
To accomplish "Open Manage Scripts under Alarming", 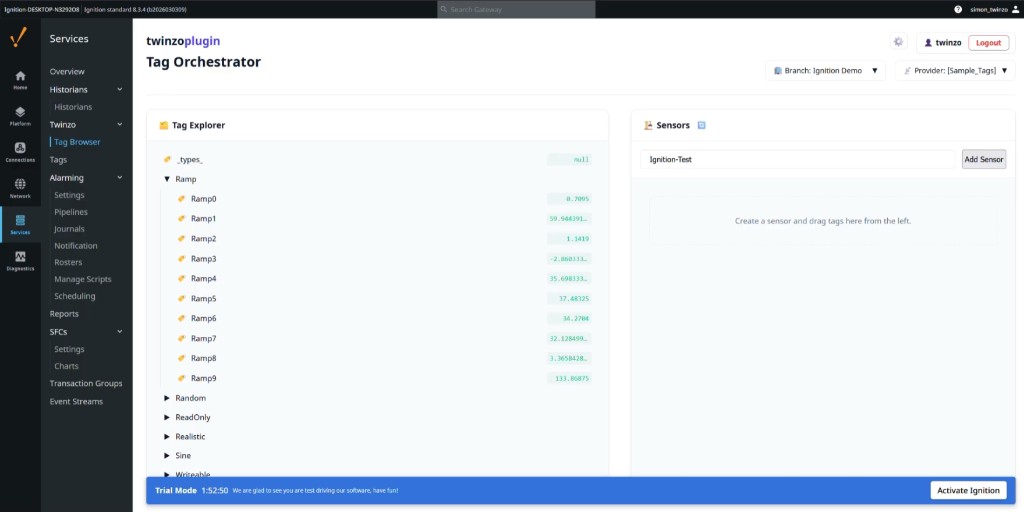I will pyautogui.click(x=83, y=280).
